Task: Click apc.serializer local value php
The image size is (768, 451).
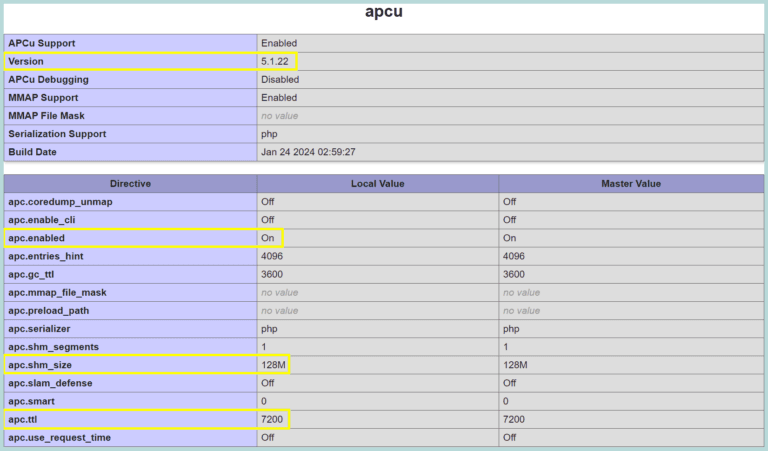Action: (269, 329)
